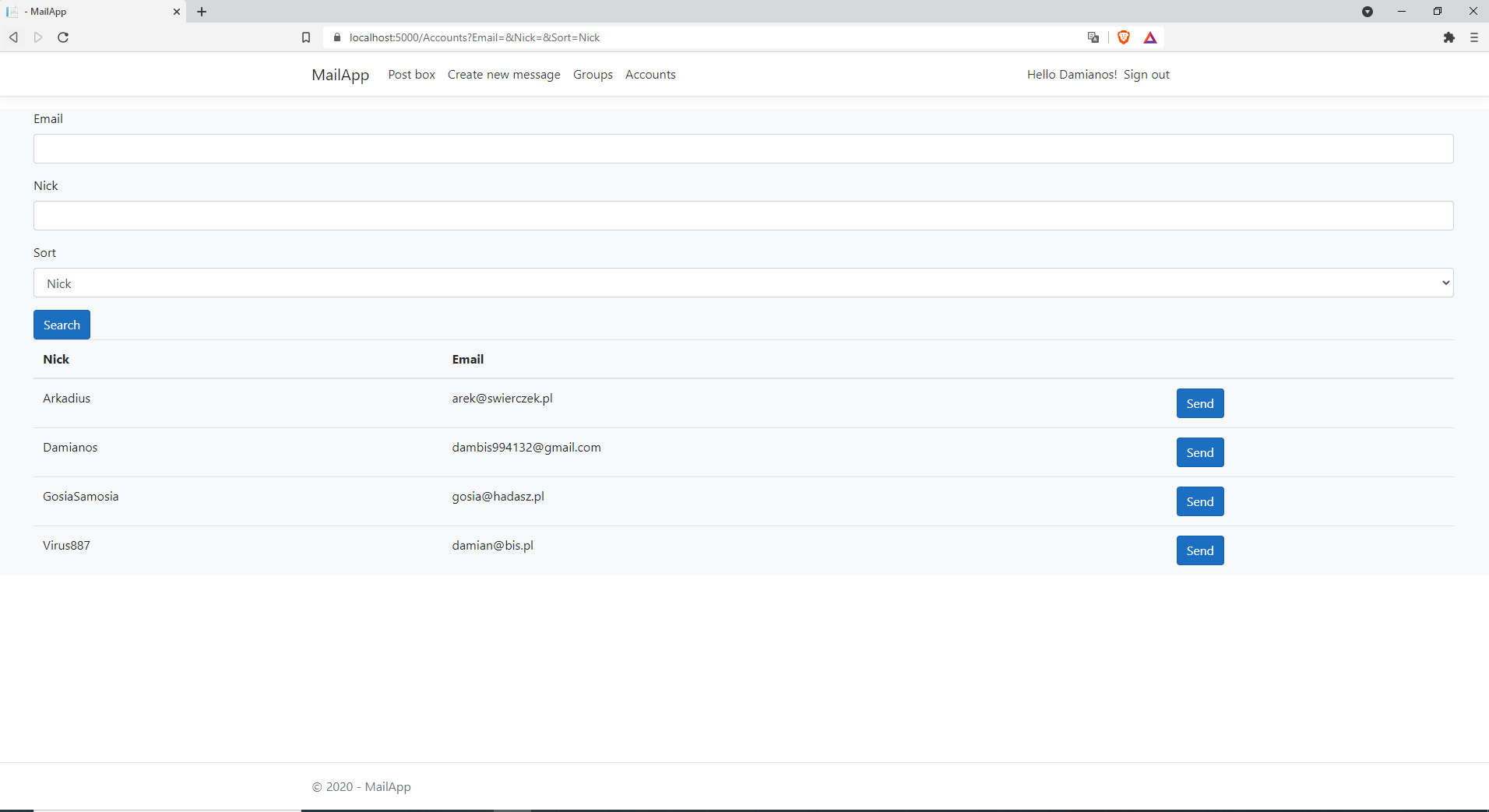
Task: Send message to Arkadius
Action: (x=1200, y=403)
